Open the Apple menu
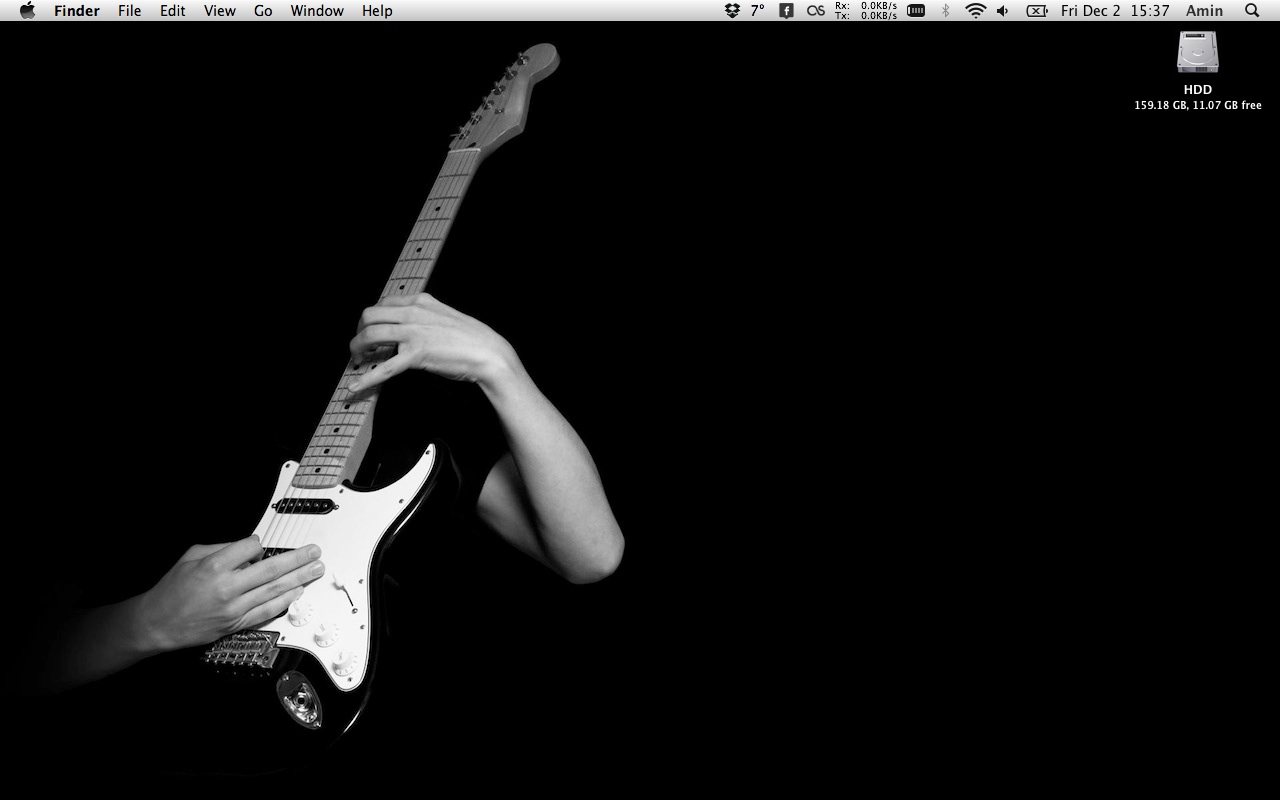Image resolution: width=1280 pixels, height=800 pixels. pos(27,10)
